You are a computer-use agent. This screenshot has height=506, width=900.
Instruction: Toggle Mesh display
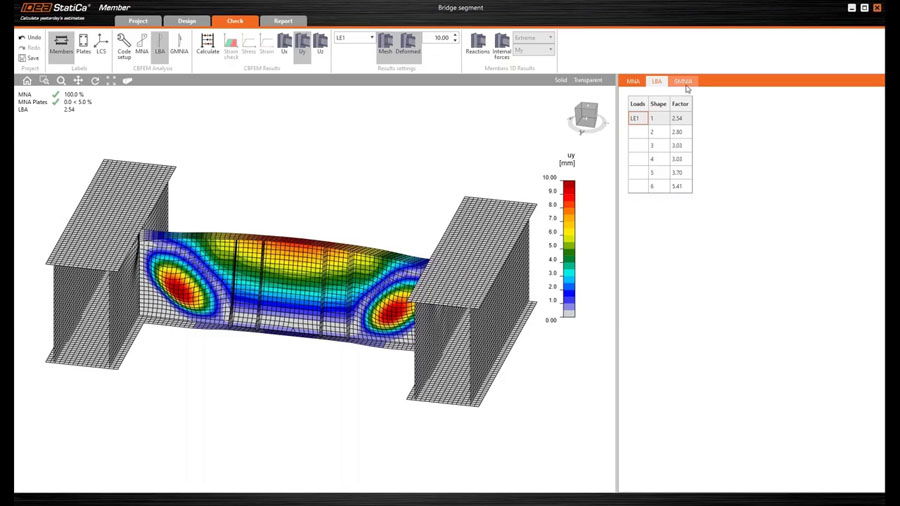pos(385,44)
